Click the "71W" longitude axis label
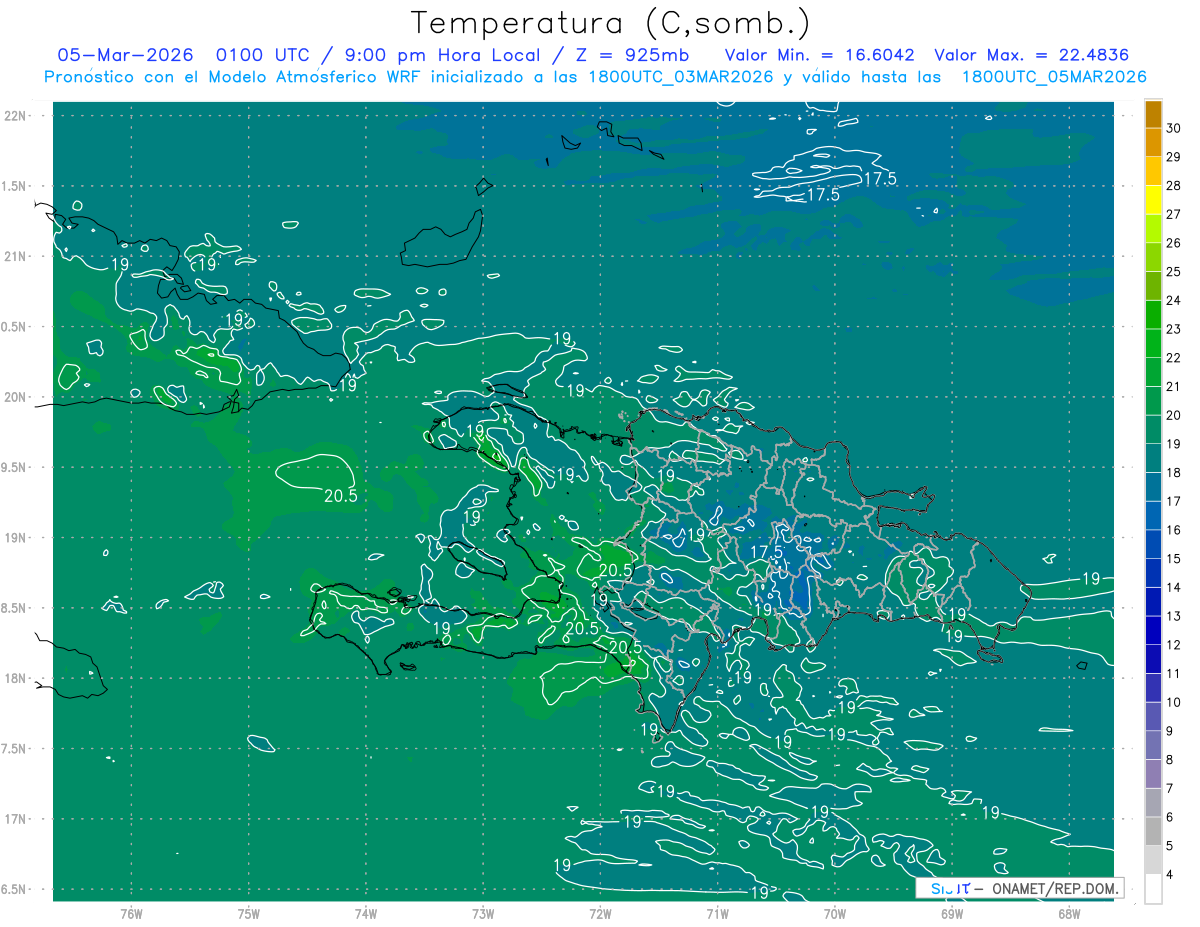 717,913
